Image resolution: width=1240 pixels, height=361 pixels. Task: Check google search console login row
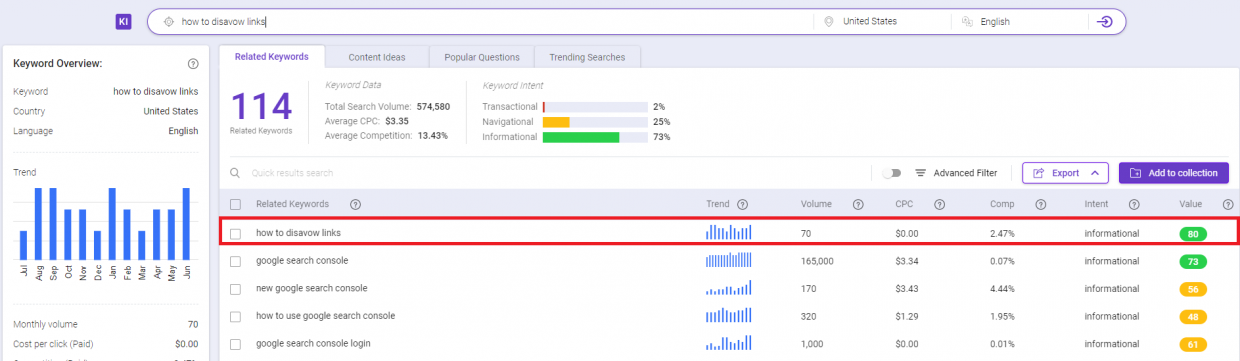click(235, 343)
